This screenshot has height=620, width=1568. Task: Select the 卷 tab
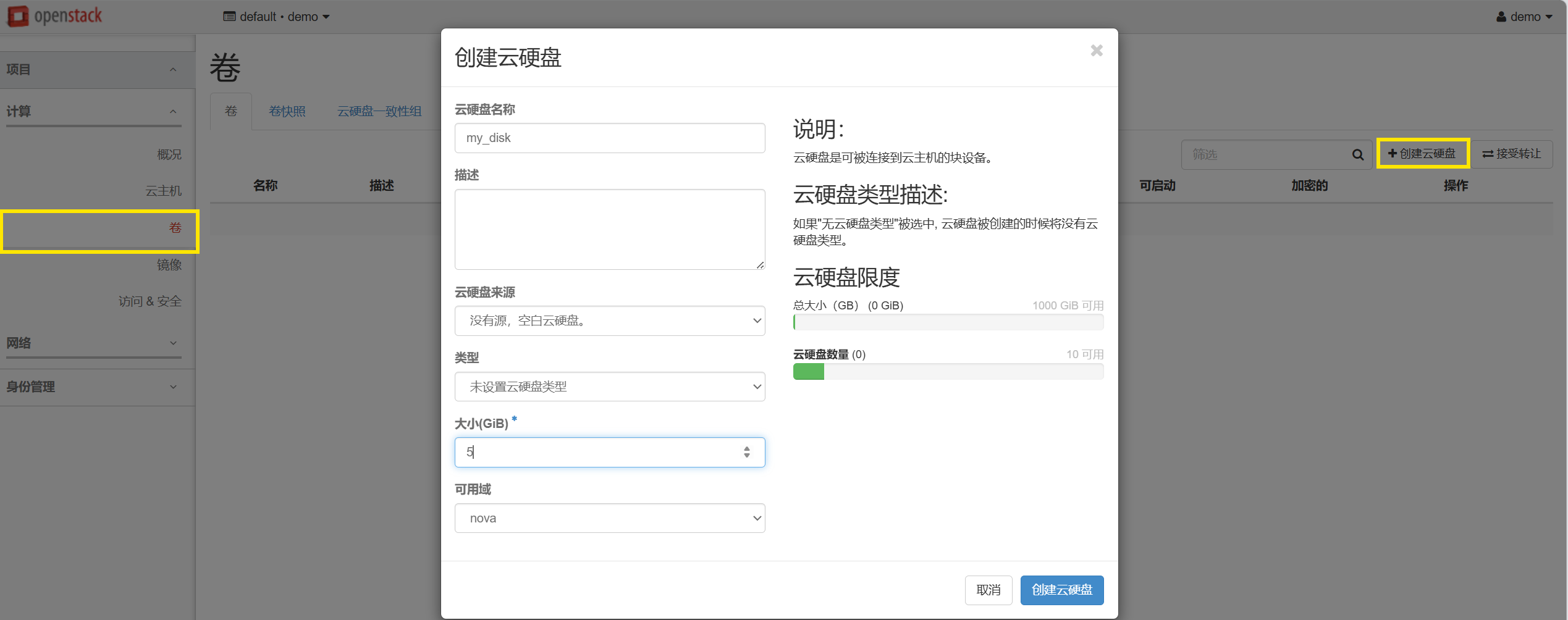pos(231,111)
